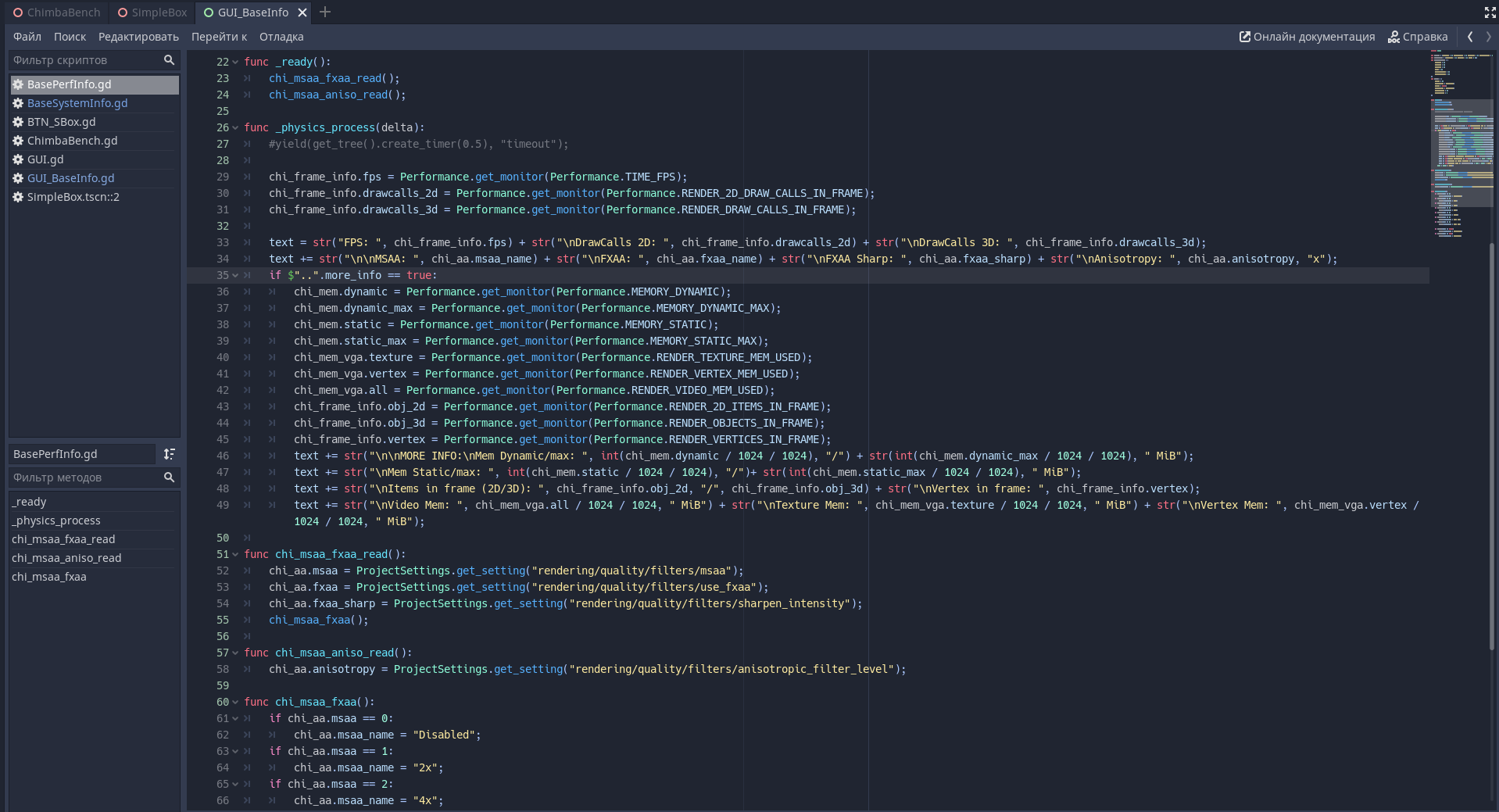
Task: Collapse the _ready function fold arrow
Action: click(235, 62)
